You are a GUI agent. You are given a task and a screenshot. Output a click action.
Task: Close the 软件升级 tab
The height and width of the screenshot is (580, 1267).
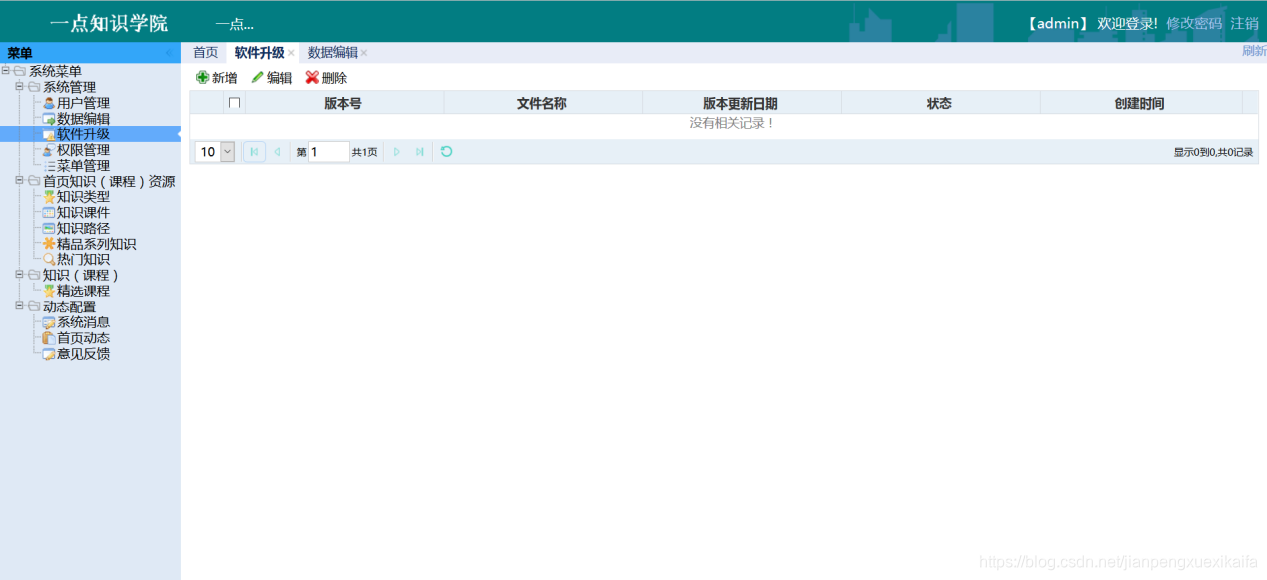click(x=291, y=53)
